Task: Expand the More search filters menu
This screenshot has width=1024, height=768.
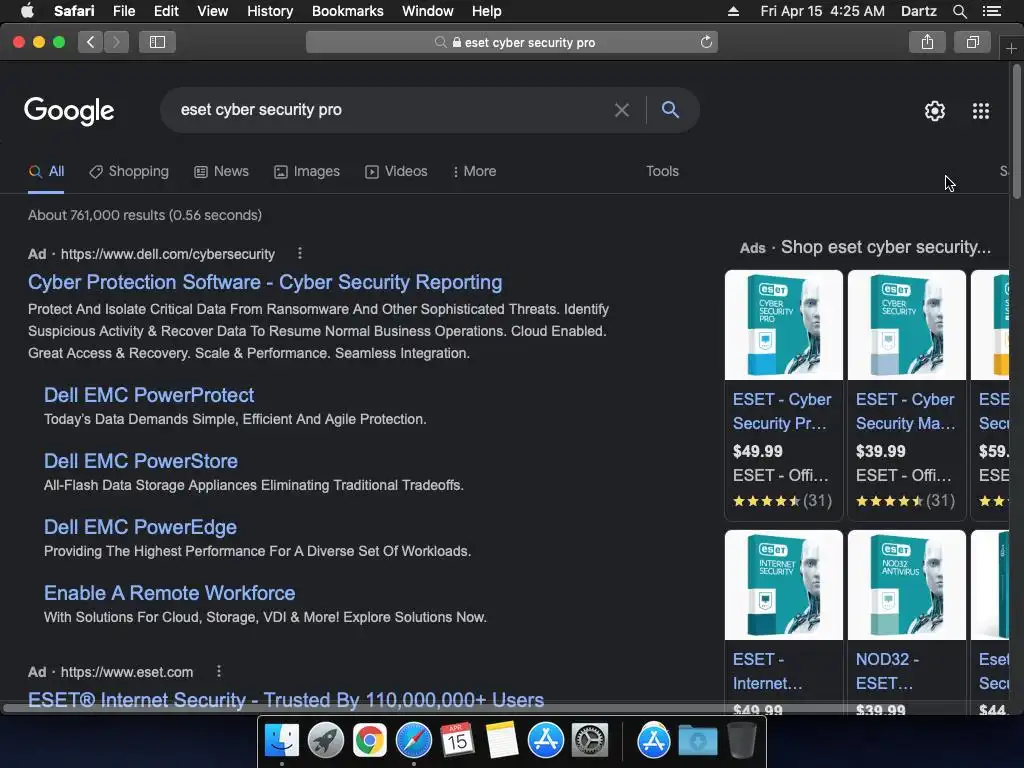Action: tap(474, 172)
